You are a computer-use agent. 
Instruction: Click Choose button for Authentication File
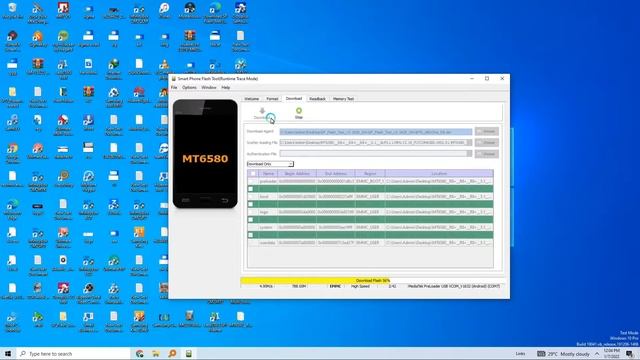[x=487, y=154]
